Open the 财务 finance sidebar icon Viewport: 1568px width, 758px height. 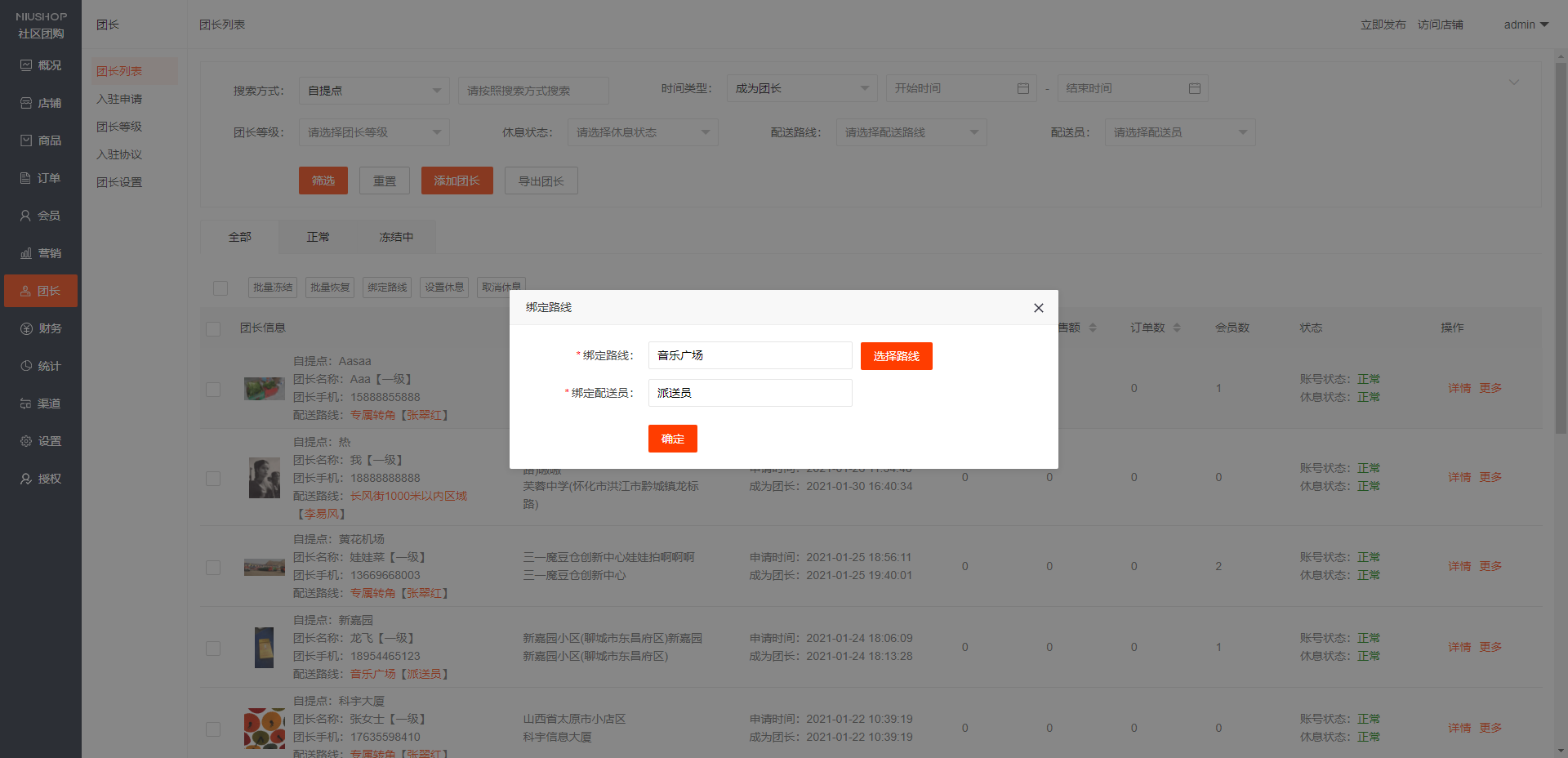click(x=26, y=328)
